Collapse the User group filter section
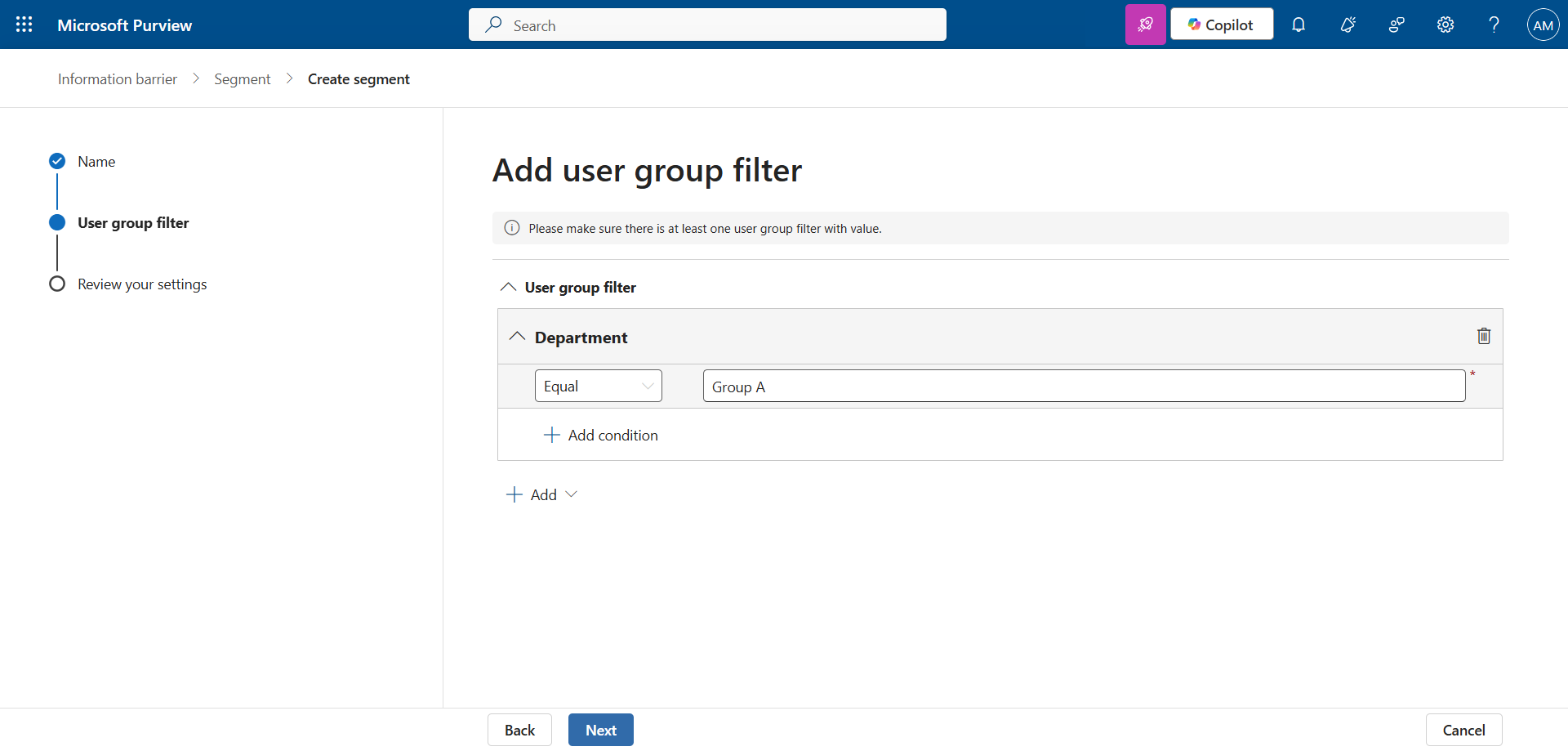Image resolution: width=1568 pixels, height=751 pixels. click(508, 287)
